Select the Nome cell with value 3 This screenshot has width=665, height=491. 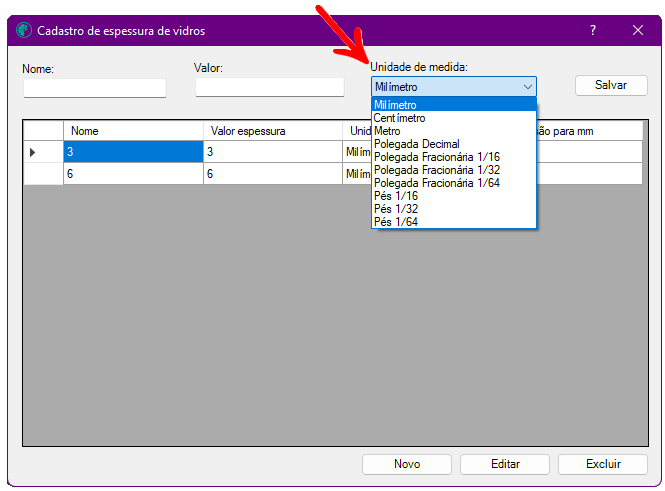pos(133,151)
